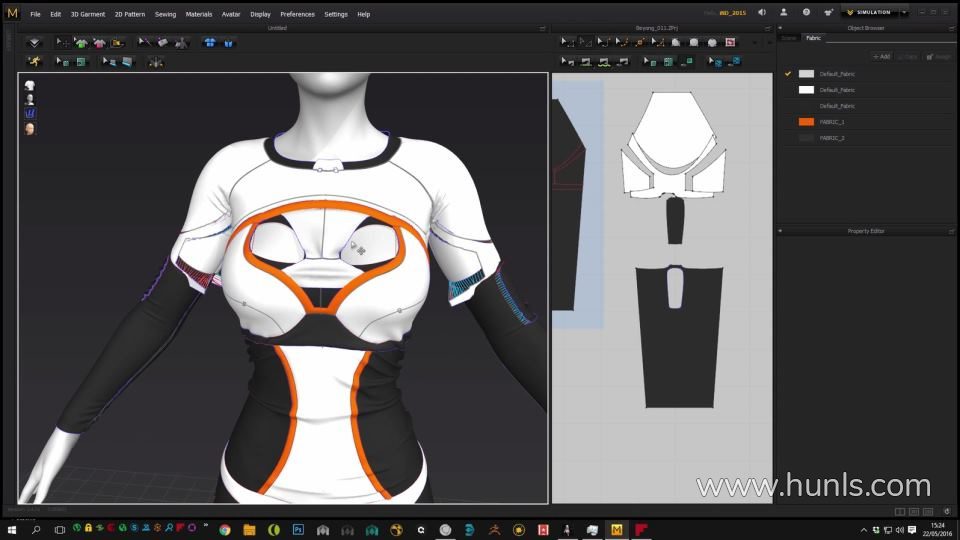Select the FABRIC_2 row in the fabric list
960x540 pixels.
click(868, 138)
